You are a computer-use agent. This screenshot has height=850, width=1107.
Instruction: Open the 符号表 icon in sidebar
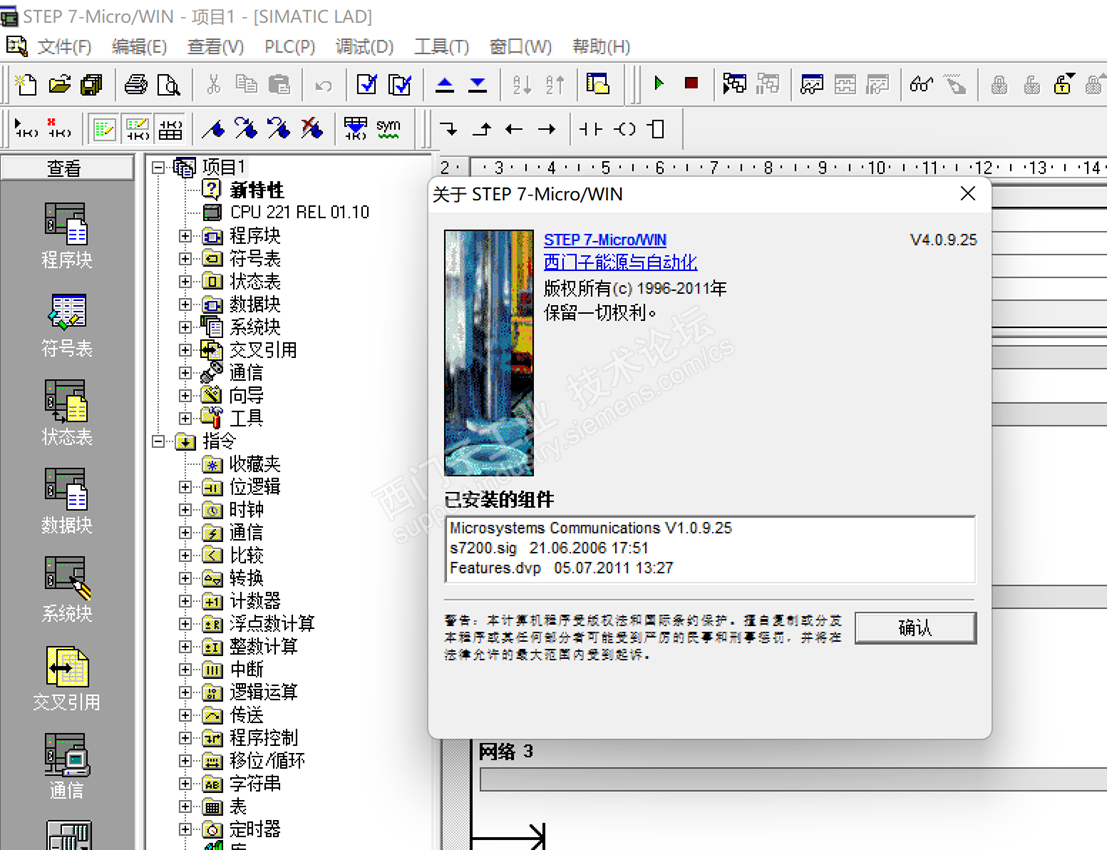66,313
